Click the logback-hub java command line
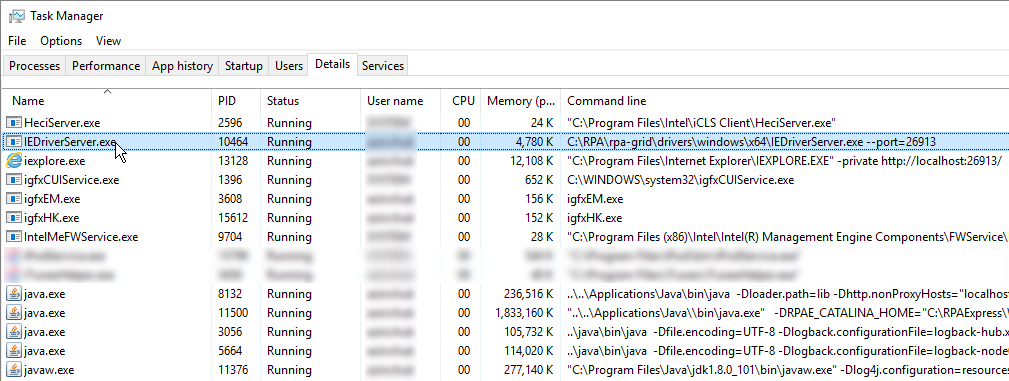The image size is (1009, 381). click(x=788, y=332)
